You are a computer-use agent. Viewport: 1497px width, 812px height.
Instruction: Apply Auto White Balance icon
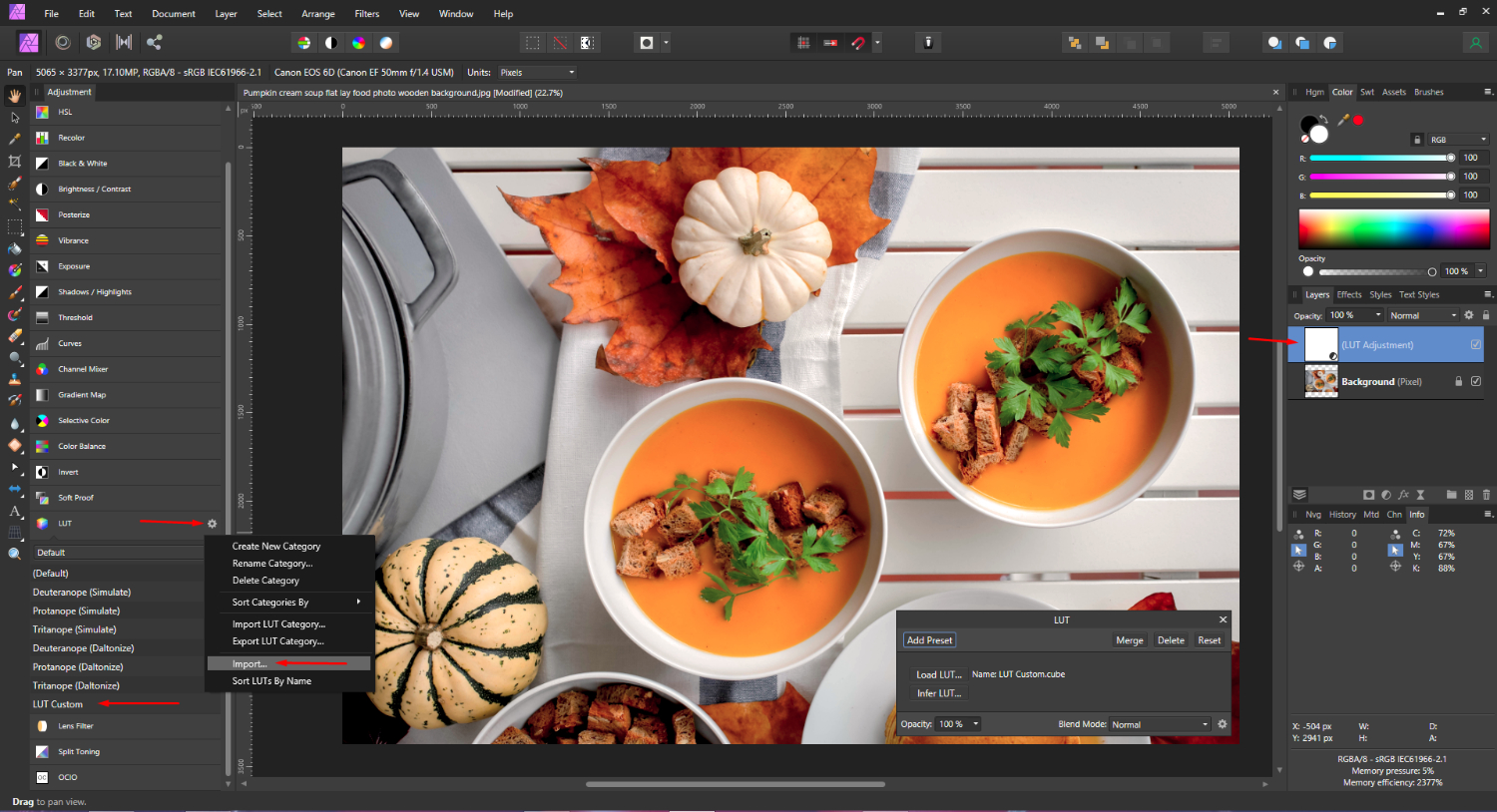[386, 43]
